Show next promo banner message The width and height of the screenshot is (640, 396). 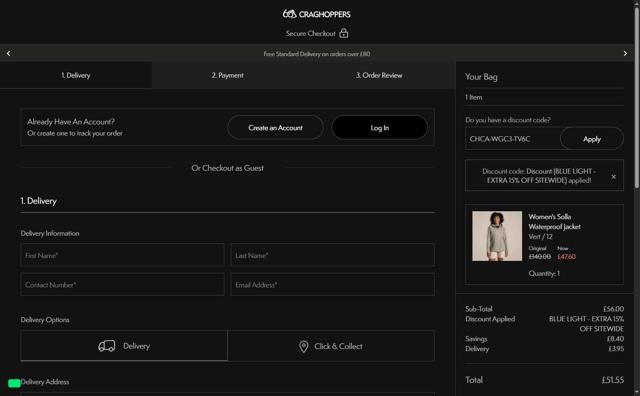pos(625,53)
